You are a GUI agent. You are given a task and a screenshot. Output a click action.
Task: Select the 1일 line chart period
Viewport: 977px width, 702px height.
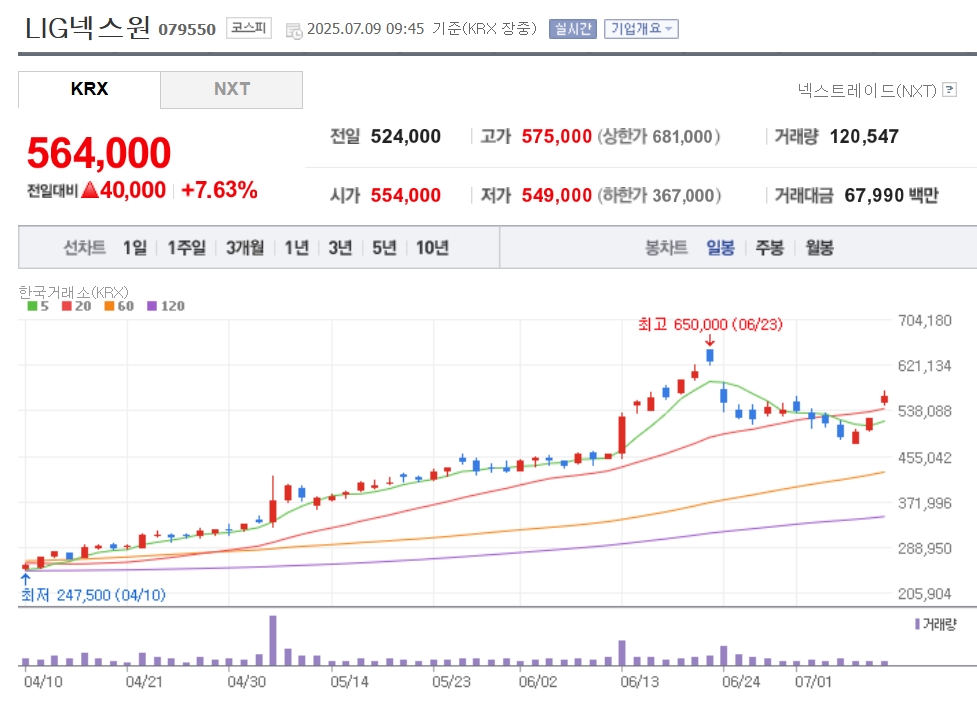[x=135, y=248]
